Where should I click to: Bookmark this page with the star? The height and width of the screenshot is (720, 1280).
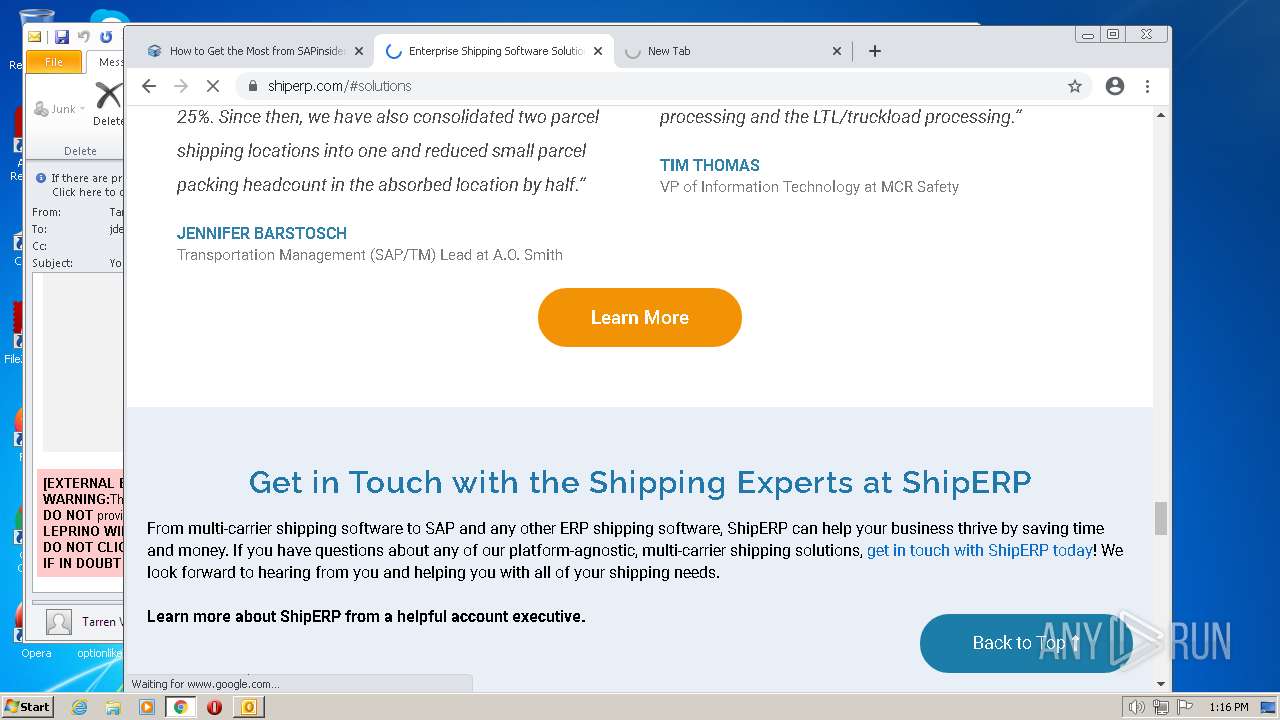1075,86
